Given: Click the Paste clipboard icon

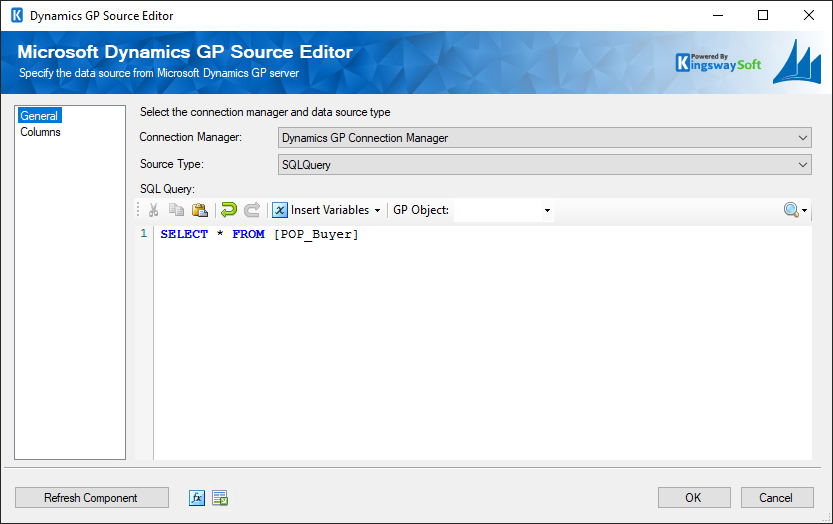Looking at the screenshot, I should [200, 210].
